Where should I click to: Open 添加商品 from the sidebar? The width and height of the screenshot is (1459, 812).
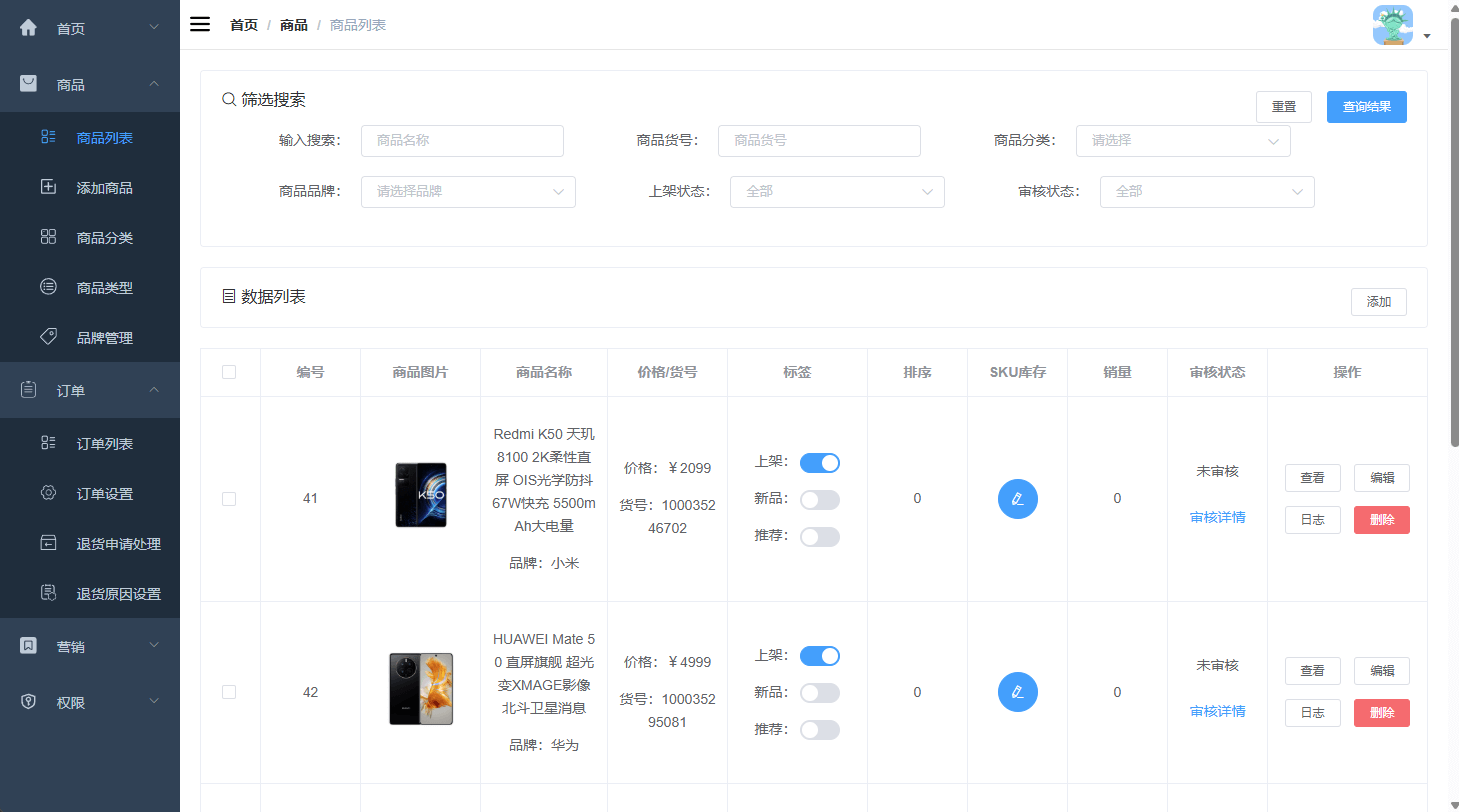click(x=104, y=188)
